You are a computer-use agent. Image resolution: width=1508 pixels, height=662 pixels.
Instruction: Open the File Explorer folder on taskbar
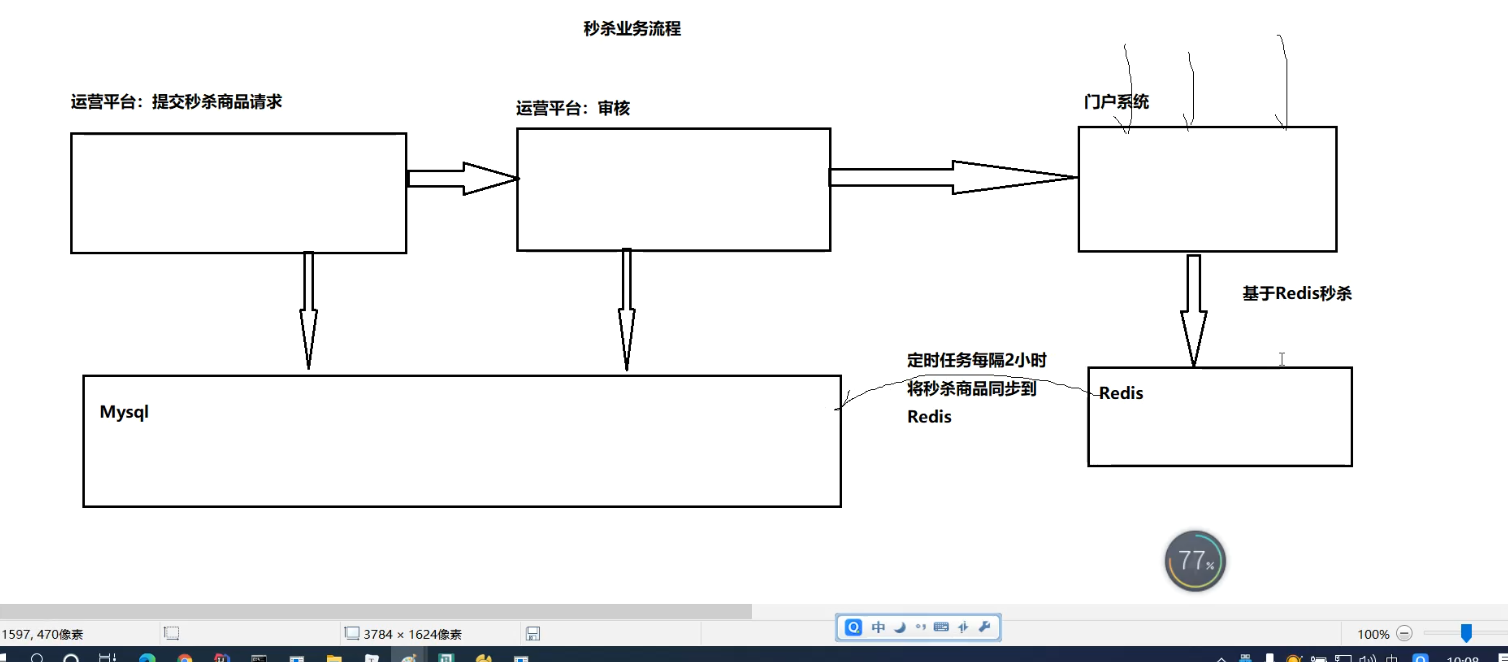pos(333,658)
